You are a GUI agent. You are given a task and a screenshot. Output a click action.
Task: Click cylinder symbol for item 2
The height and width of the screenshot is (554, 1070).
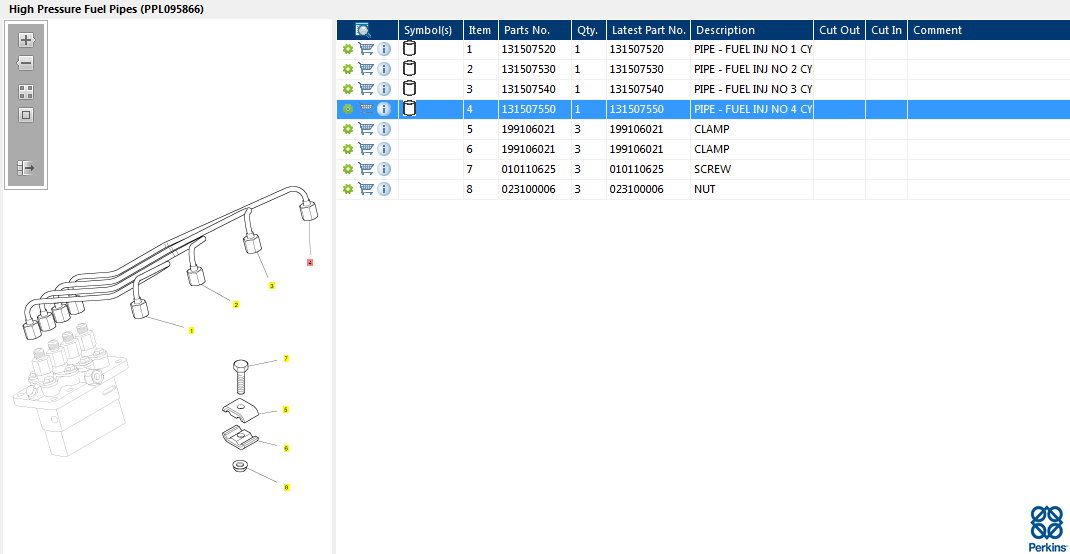click(409, 69)
